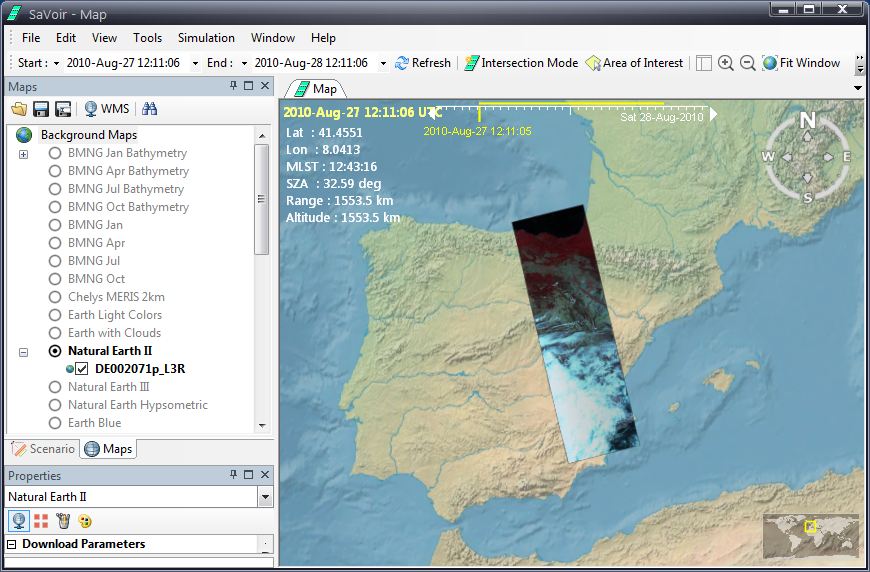
Task: Click the open folder icon in Maps panel
Action: pos(19,109)
